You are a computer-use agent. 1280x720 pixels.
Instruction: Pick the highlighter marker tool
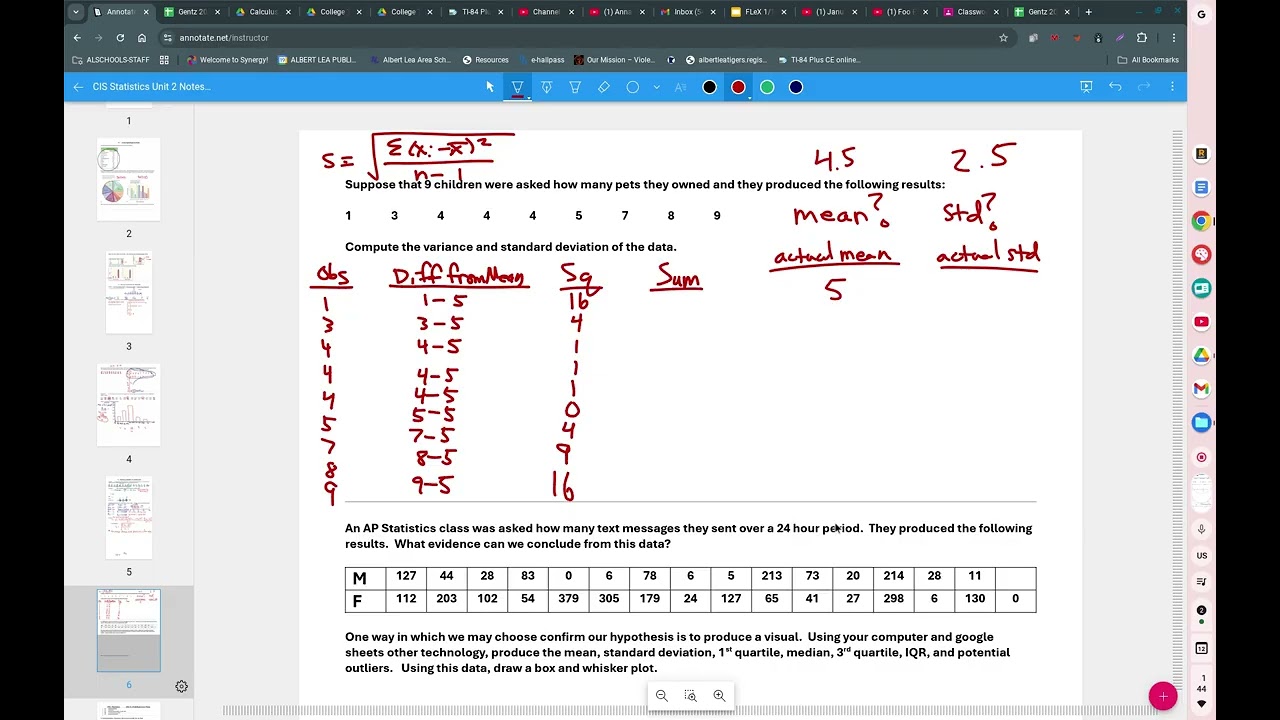(575, 87)
